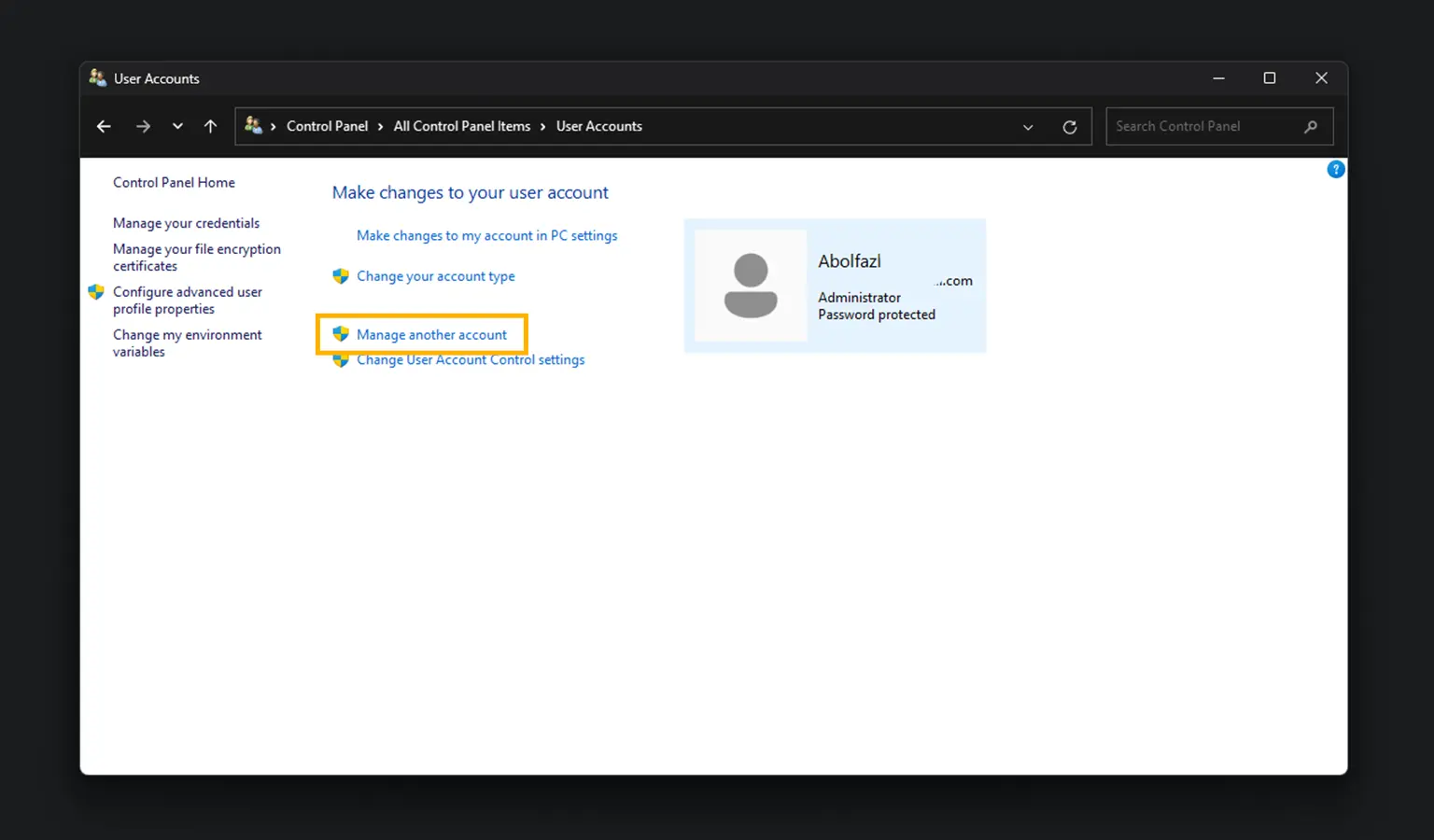
Task: Select the Control Panel breadcrumb
Action: [327, 127]
